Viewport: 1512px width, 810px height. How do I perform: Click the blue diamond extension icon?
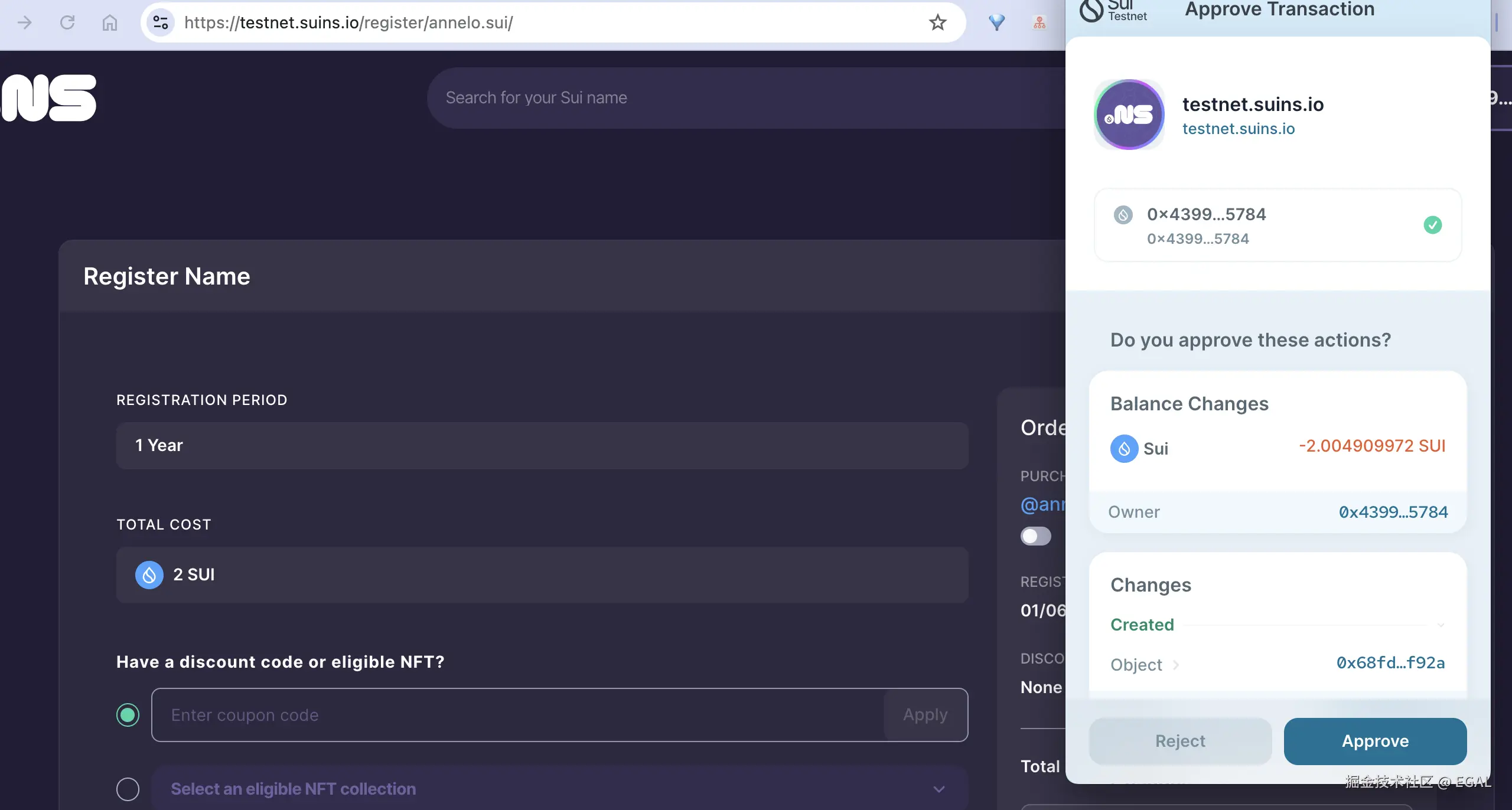996,22
